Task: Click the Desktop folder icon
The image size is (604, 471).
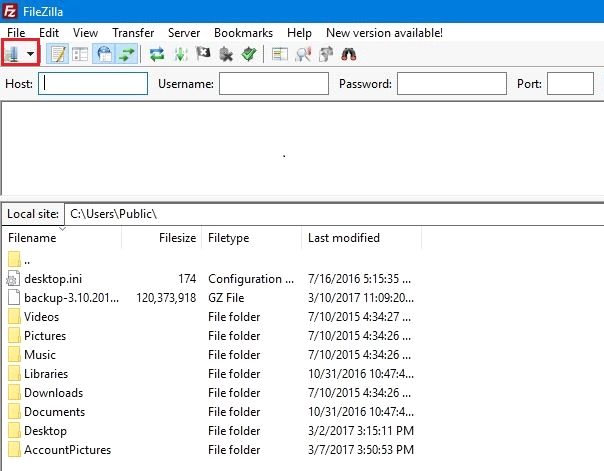Action: tap(14, 431)
